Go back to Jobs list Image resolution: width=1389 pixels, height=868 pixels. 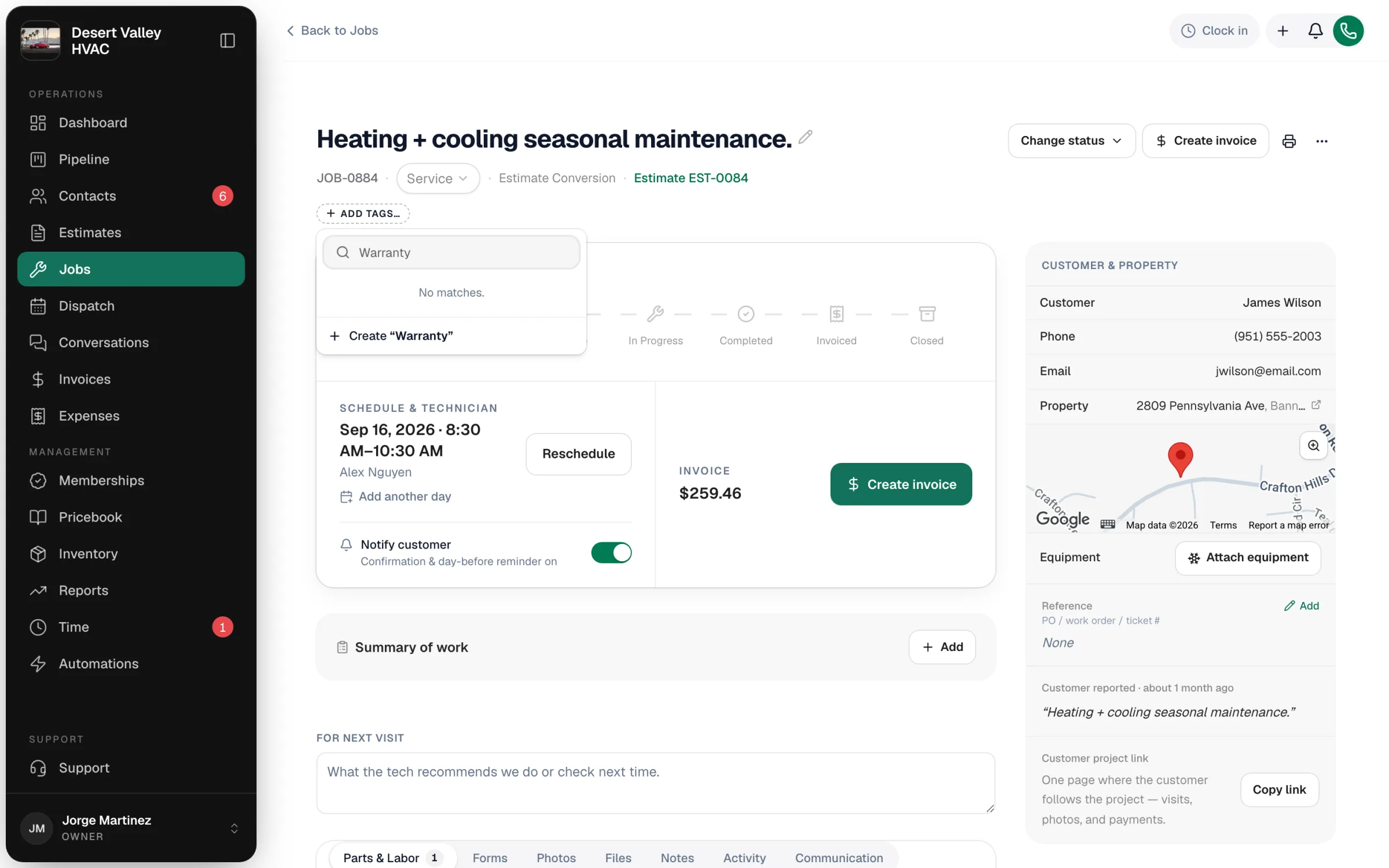tap(332, 31)
